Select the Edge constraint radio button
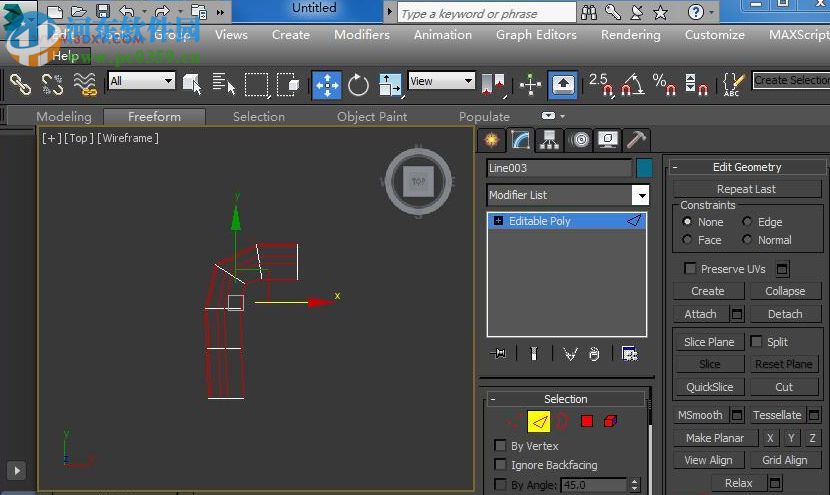Screen dimensions: 830x495 (x=747, y=221)
